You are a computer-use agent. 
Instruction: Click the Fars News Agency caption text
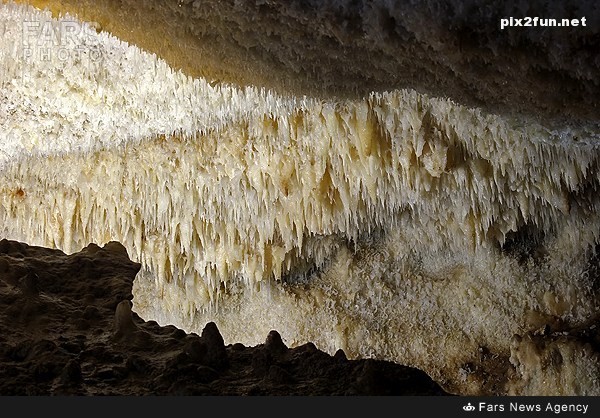click(533, 407)
